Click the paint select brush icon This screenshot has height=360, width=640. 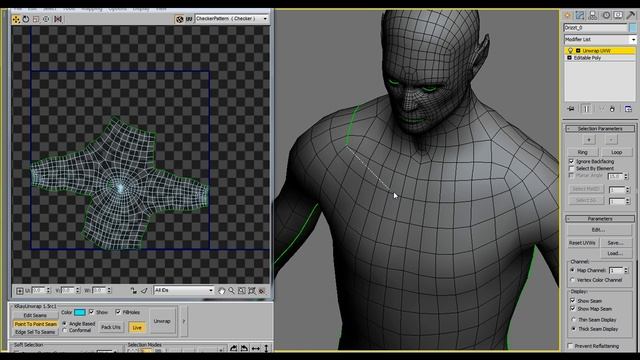click(x=144, y=291)
